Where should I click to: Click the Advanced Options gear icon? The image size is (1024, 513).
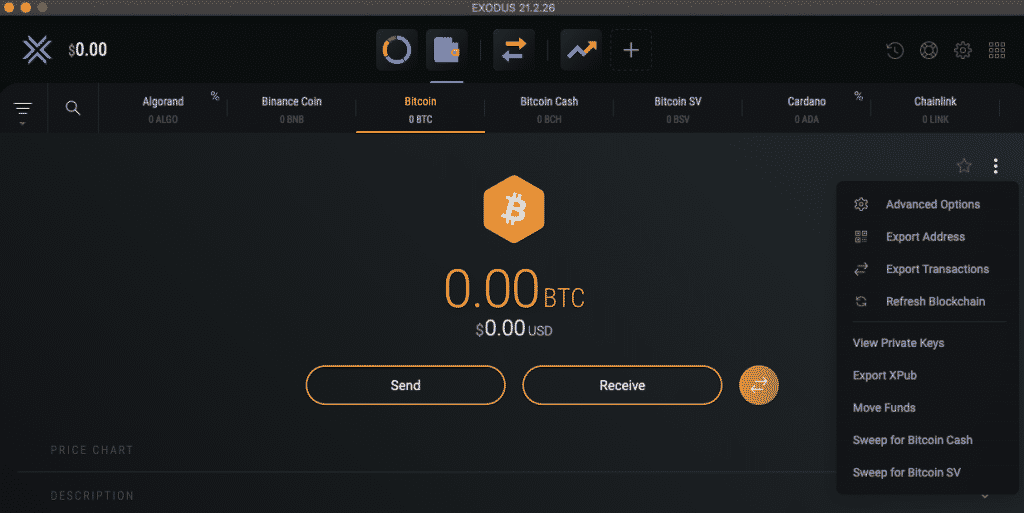(x=861, y=204)
